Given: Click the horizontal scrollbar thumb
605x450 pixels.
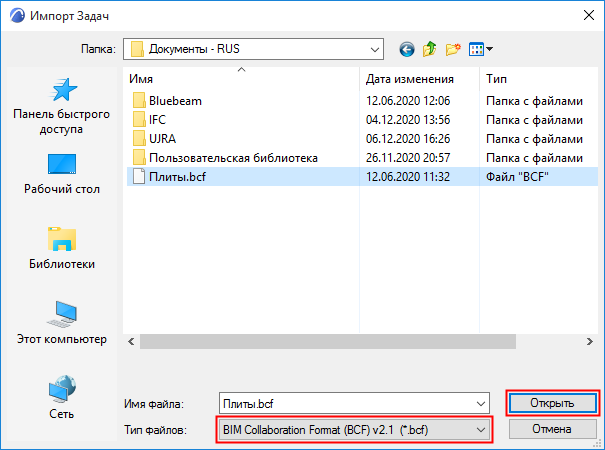Looking at the screenshot, I should (328, 342).
